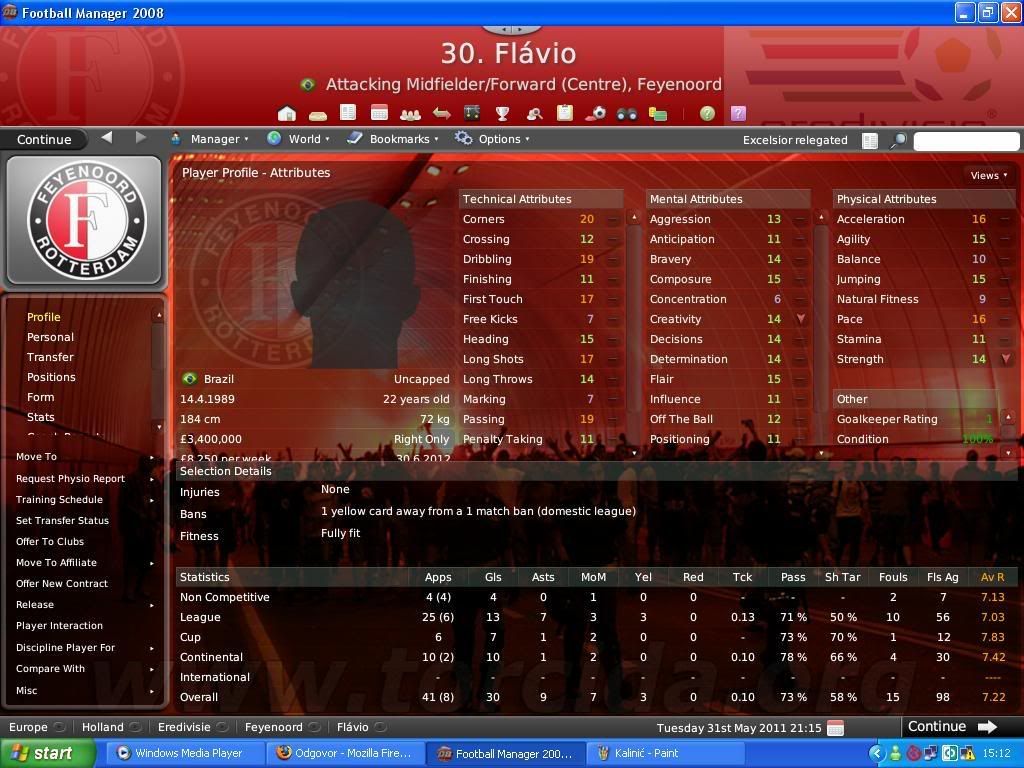Click the purple question mark hint icon

(739, 114)
